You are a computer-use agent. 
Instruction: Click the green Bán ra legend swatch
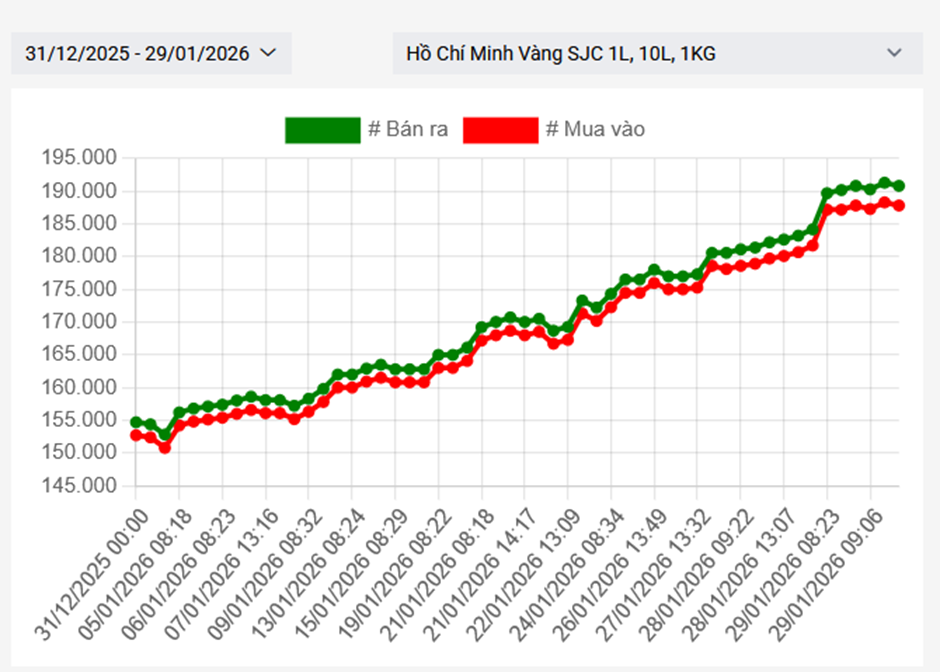tap(321, 130)
